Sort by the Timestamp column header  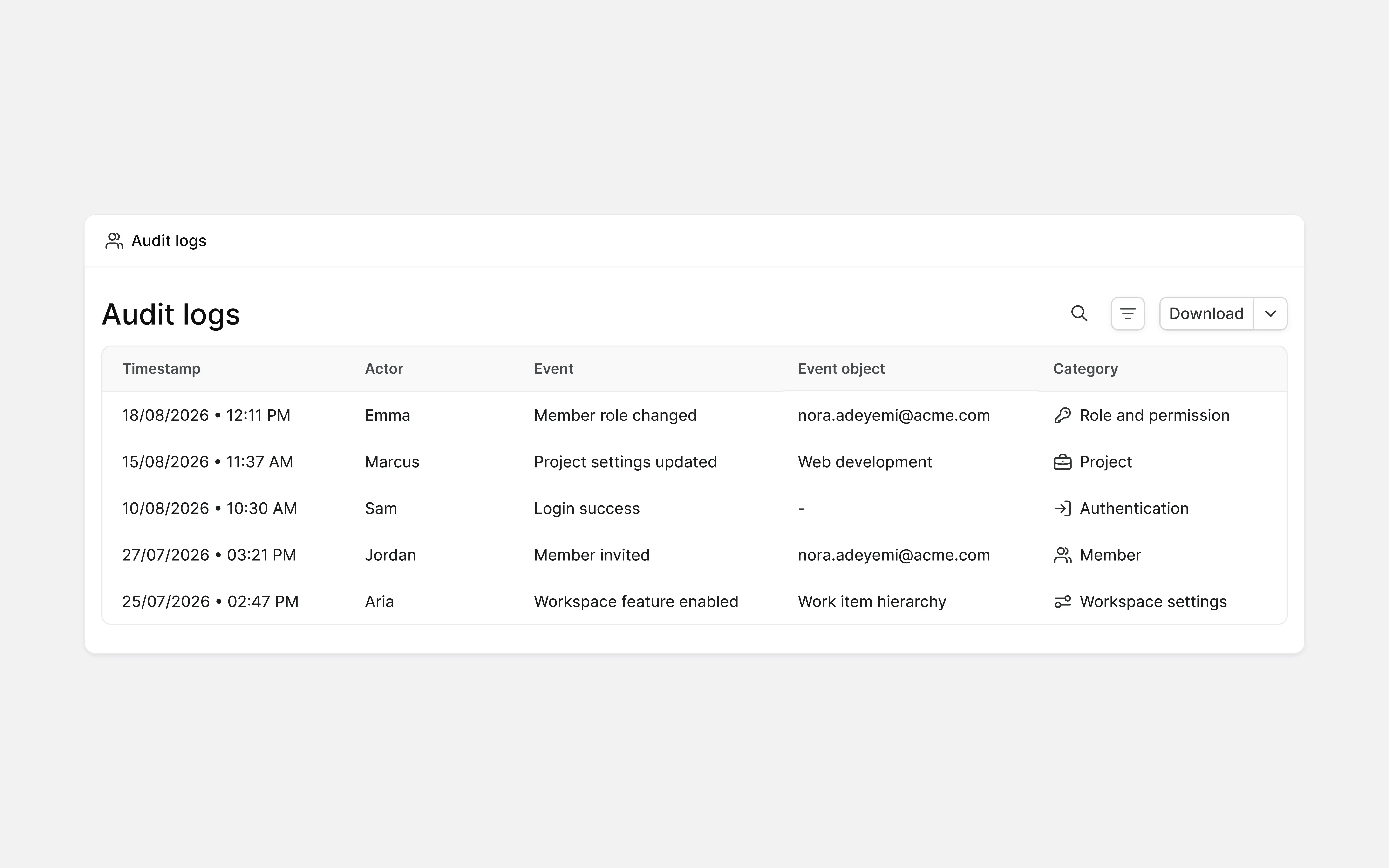tap(161, 369)
